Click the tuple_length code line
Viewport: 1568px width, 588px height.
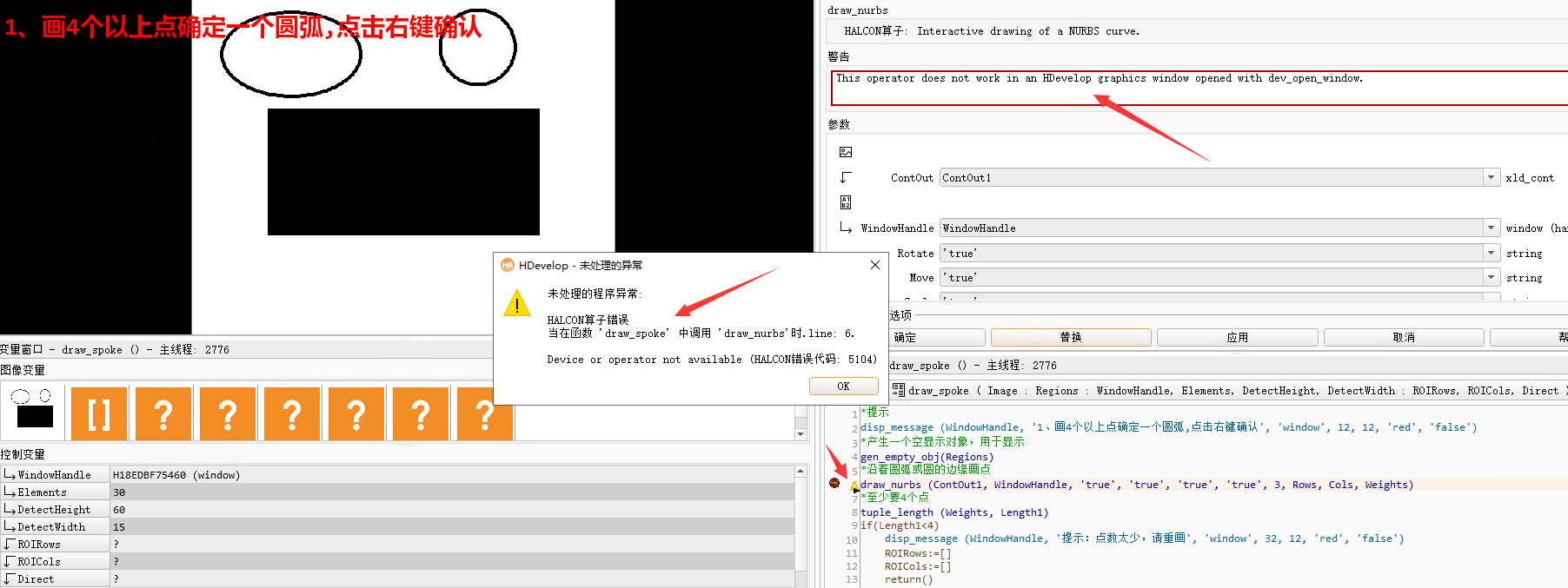pyautogui.click(x=954, y=512)
